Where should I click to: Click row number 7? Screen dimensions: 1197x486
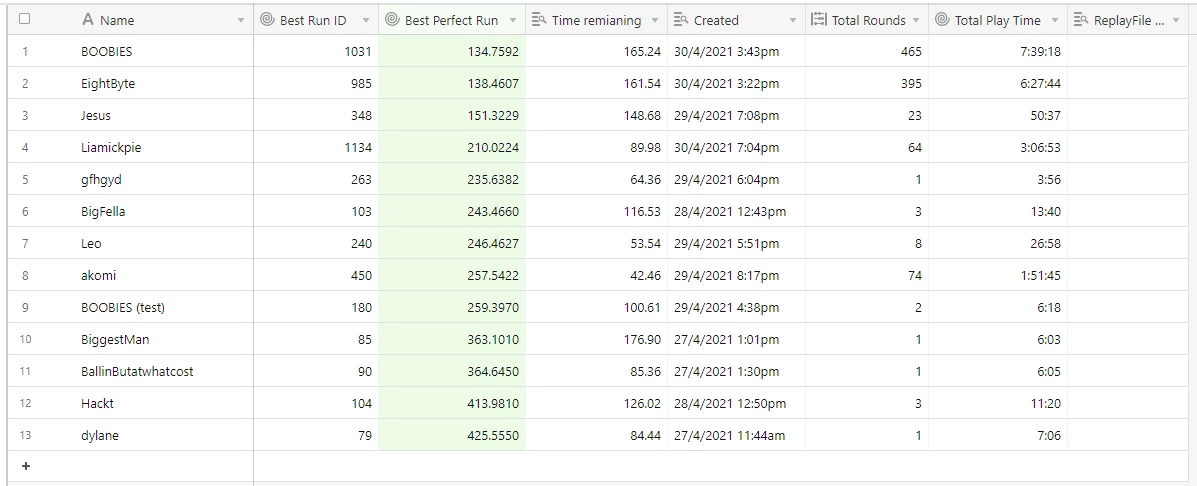(x=24, y=243)
